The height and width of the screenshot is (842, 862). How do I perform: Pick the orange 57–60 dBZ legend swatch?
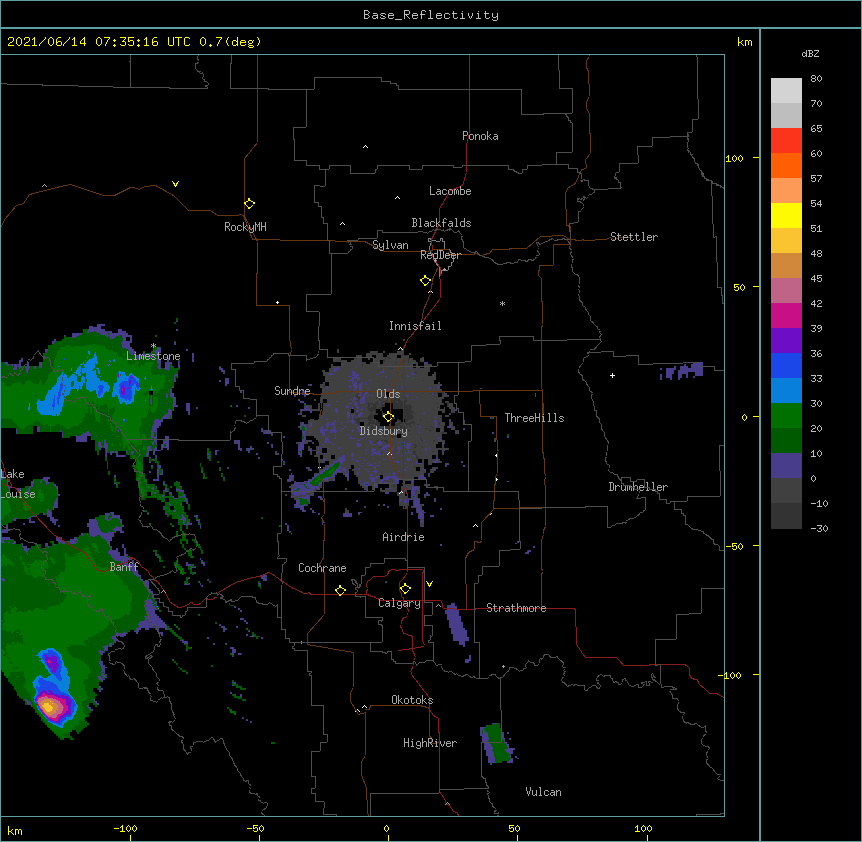point(786,165)
